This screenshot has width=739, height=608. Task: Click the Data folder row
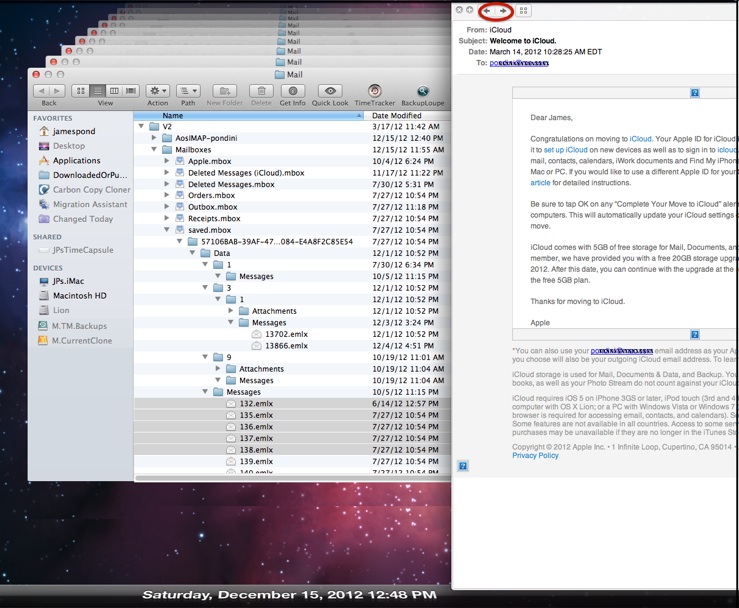click(292, 253)
